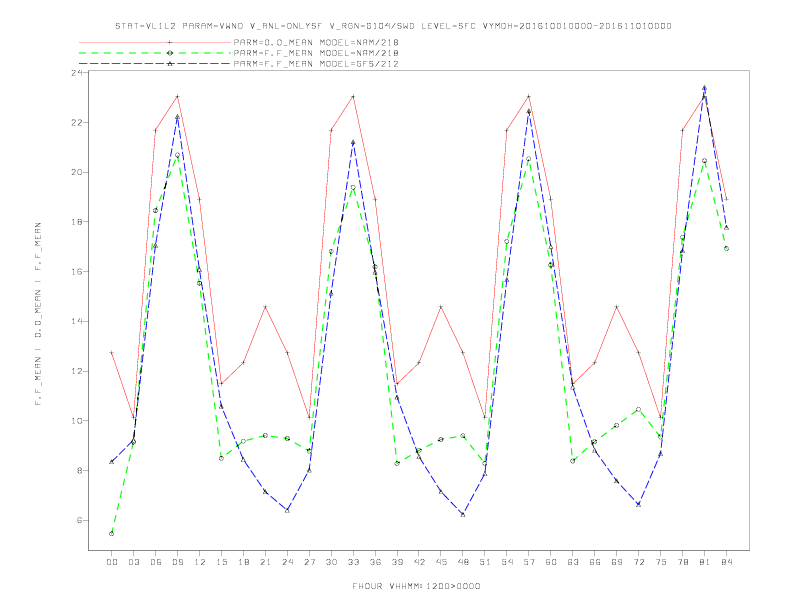Click the x-axis tick label 42

419,562
